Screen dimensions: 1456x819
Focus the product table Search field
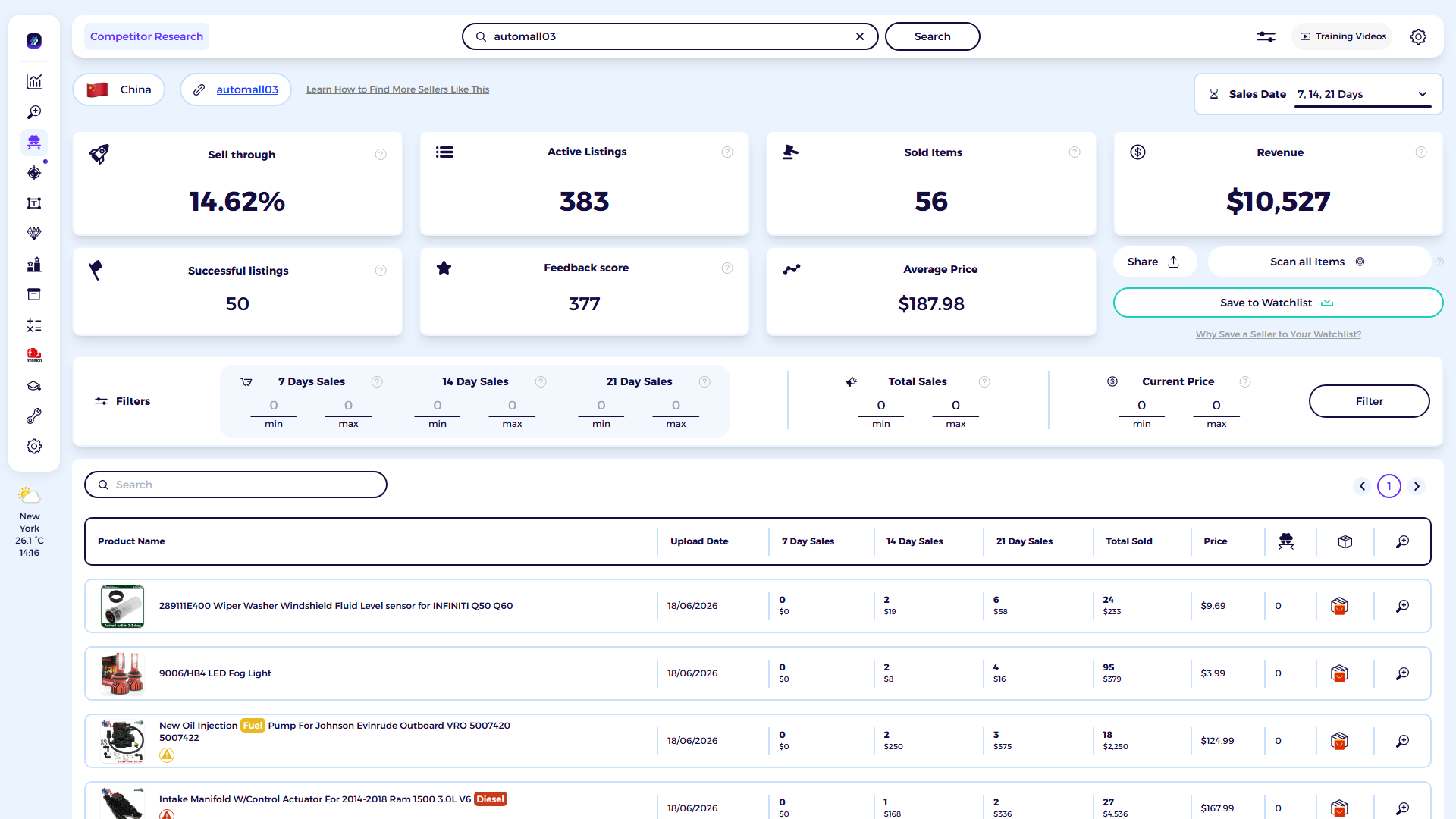pos(236,485)
